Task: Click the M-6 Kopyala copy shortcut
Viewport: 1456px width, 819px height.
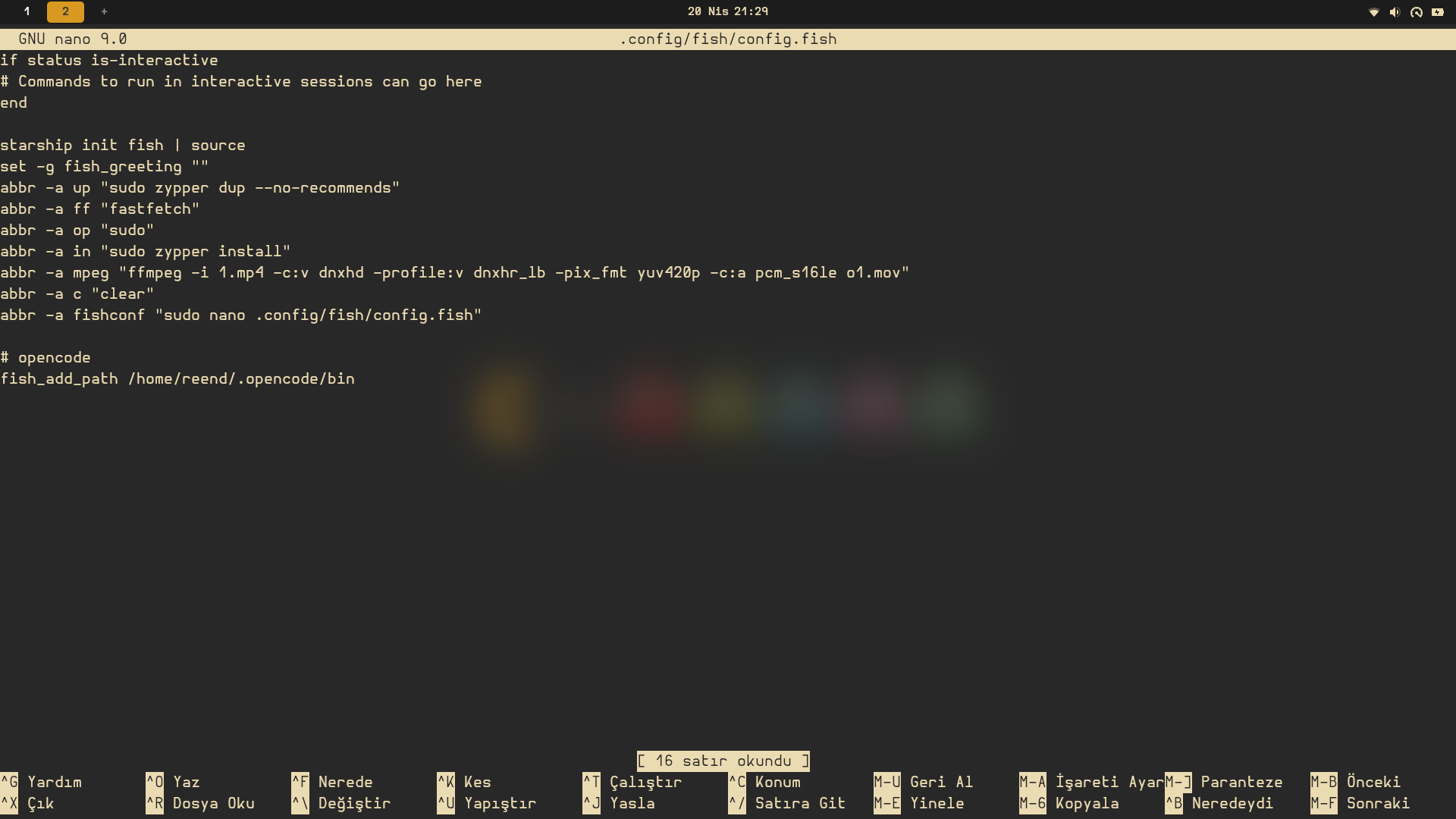Action: point(1069,803)
